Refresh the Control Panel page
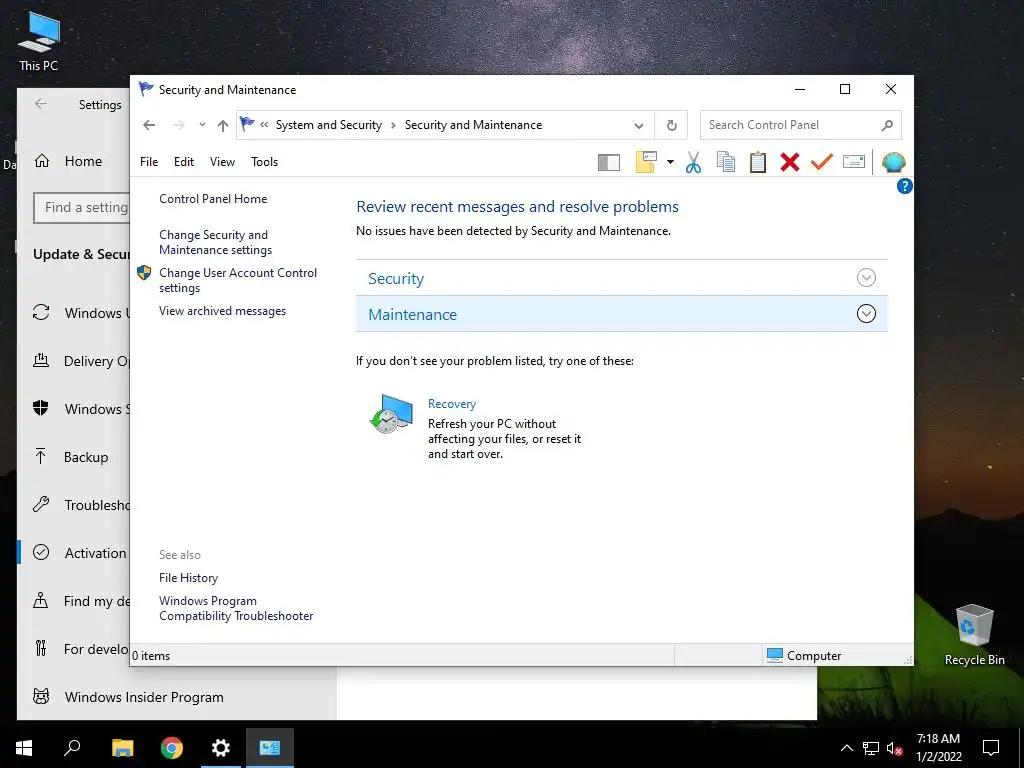 671,125
